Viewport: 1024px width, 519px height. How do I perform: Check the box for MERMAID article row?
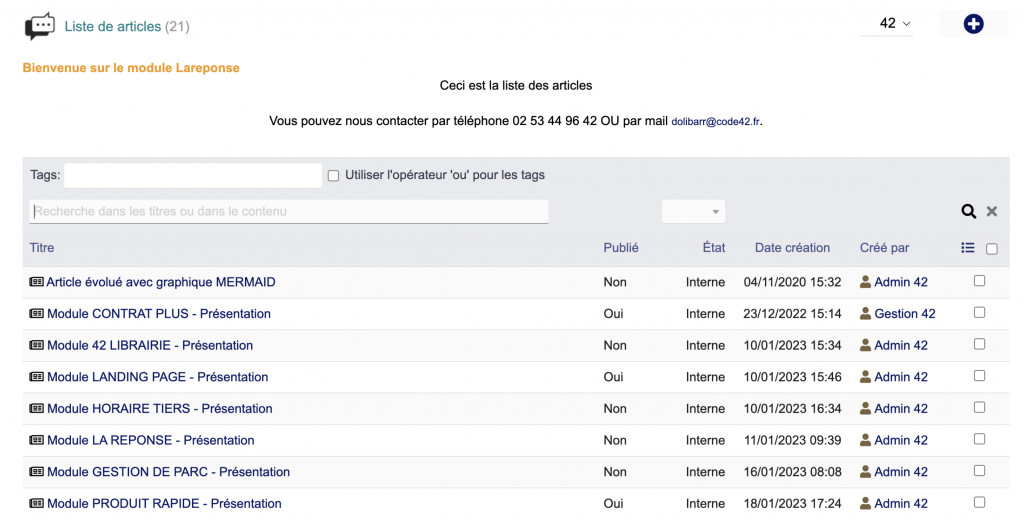coord(979,281)
